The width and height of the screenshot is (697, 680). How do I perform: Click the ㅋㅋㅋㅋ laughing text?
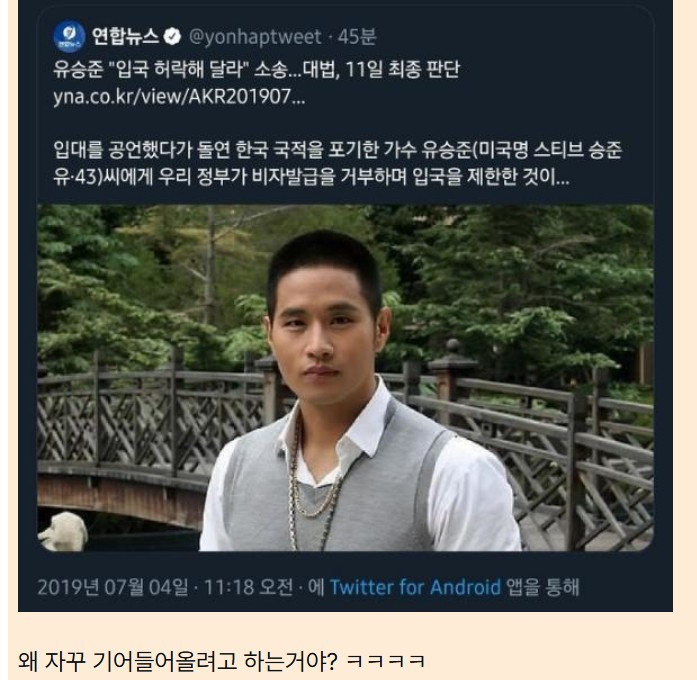click(385, 661)
